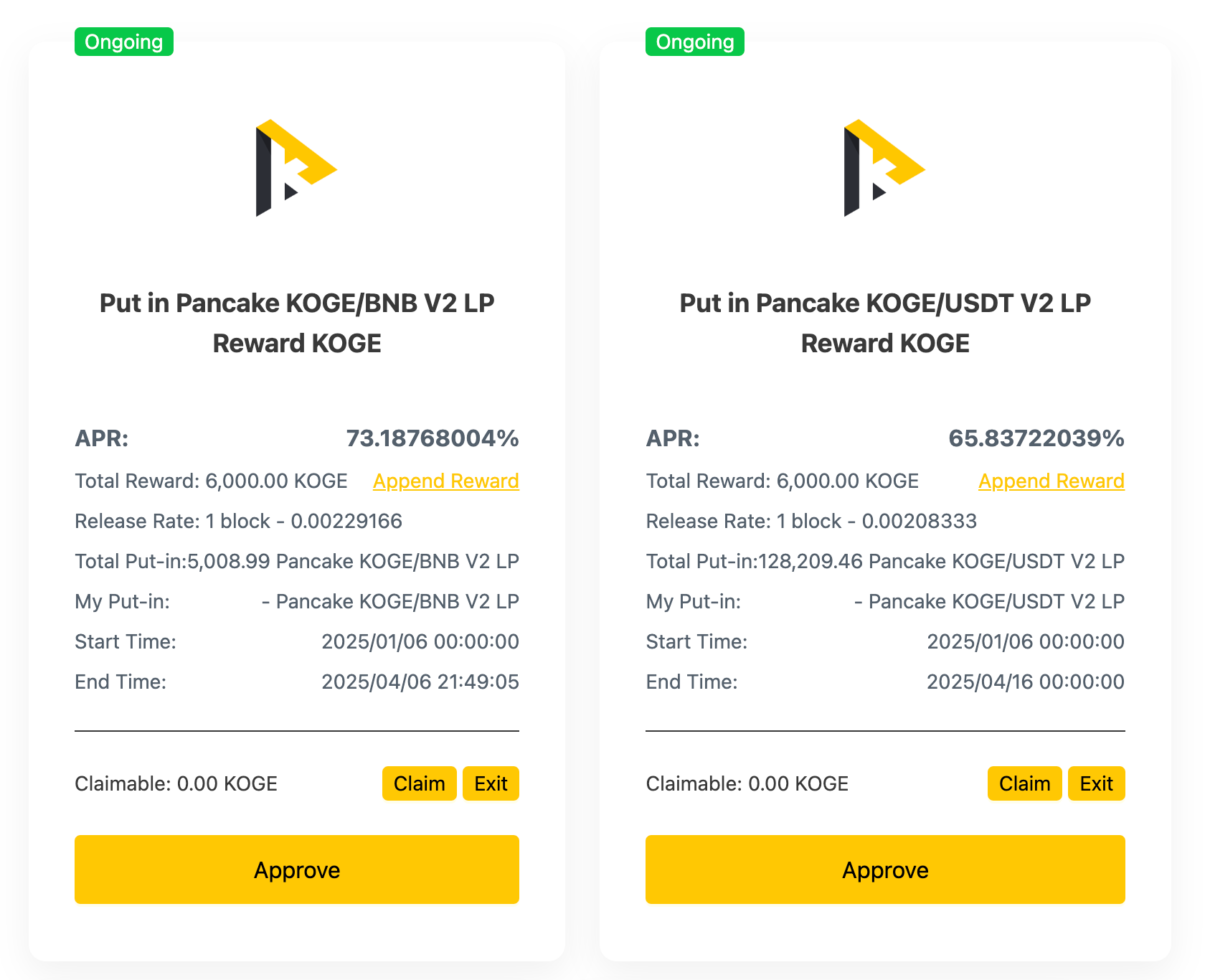Image resolution: width=1205 pixels, height=980 pixels.
Task: Open Append Reward for the KOGE/USDT pool
Action: pos(1052,481)
